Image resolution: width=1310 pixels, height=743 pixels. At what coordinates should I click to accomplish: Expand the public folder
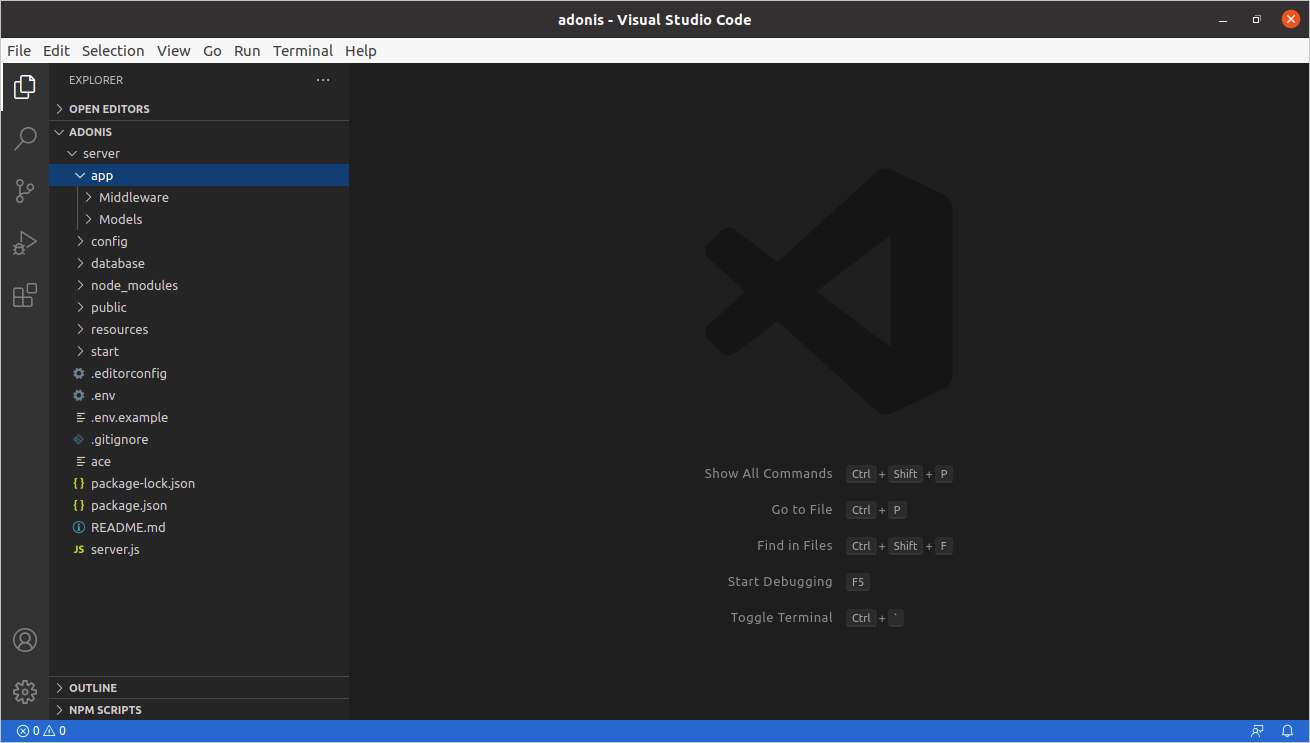80,307
